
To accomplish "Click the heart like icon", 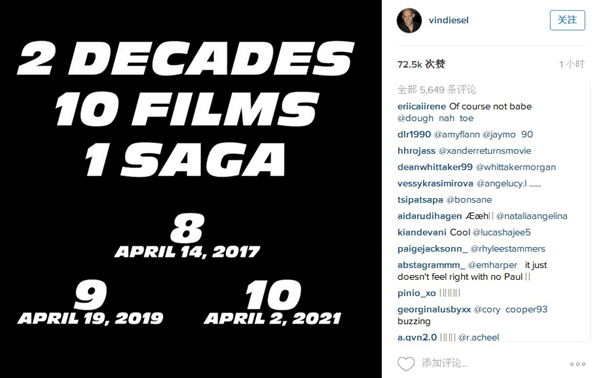I will (406, 363).
